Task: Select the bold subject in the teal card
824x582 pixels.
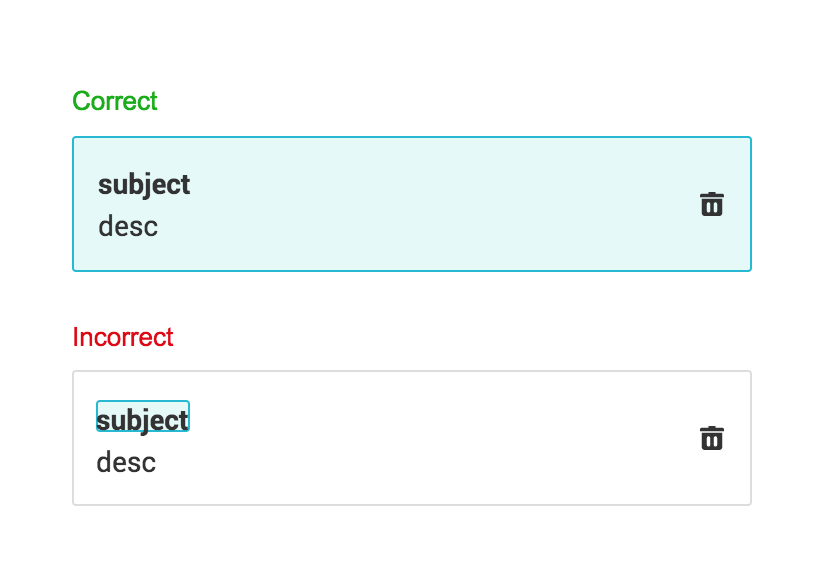Action: pyautogui.click(x=144, y=185)
